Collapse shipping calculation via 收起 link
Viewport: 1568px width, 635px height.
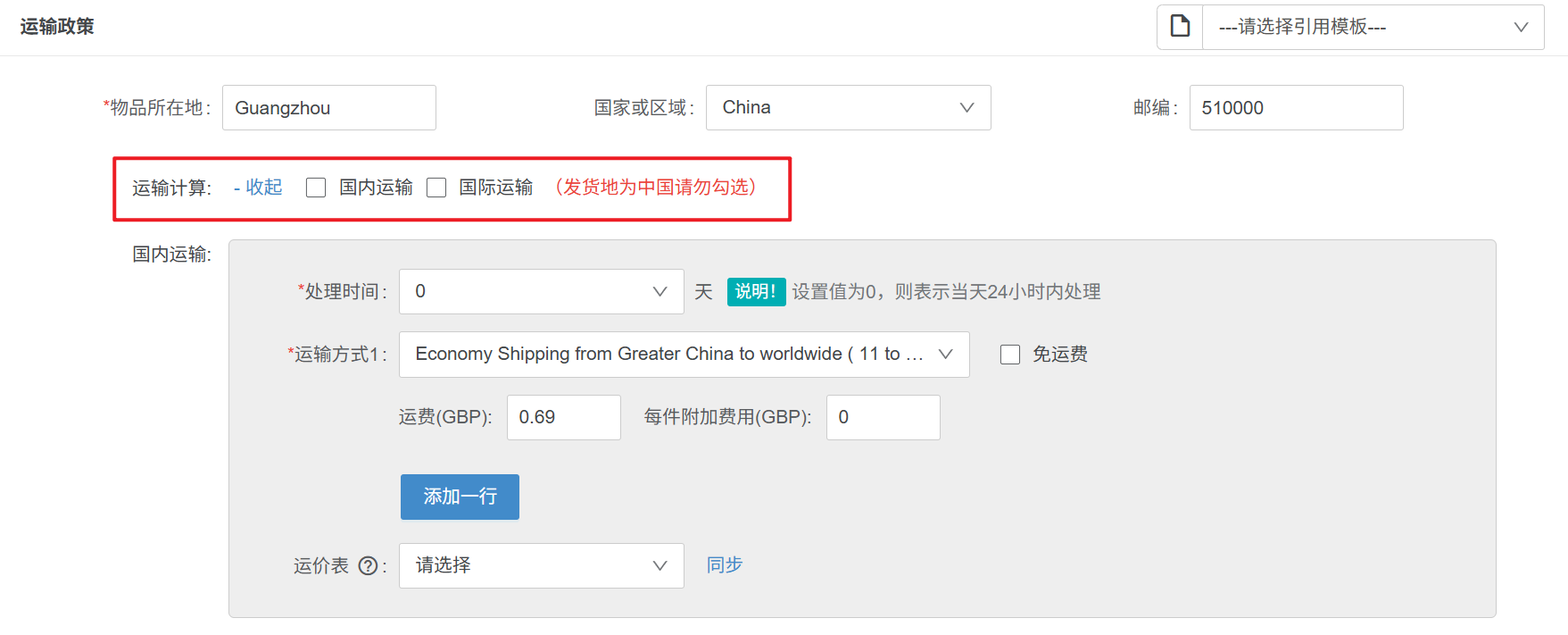263,188
